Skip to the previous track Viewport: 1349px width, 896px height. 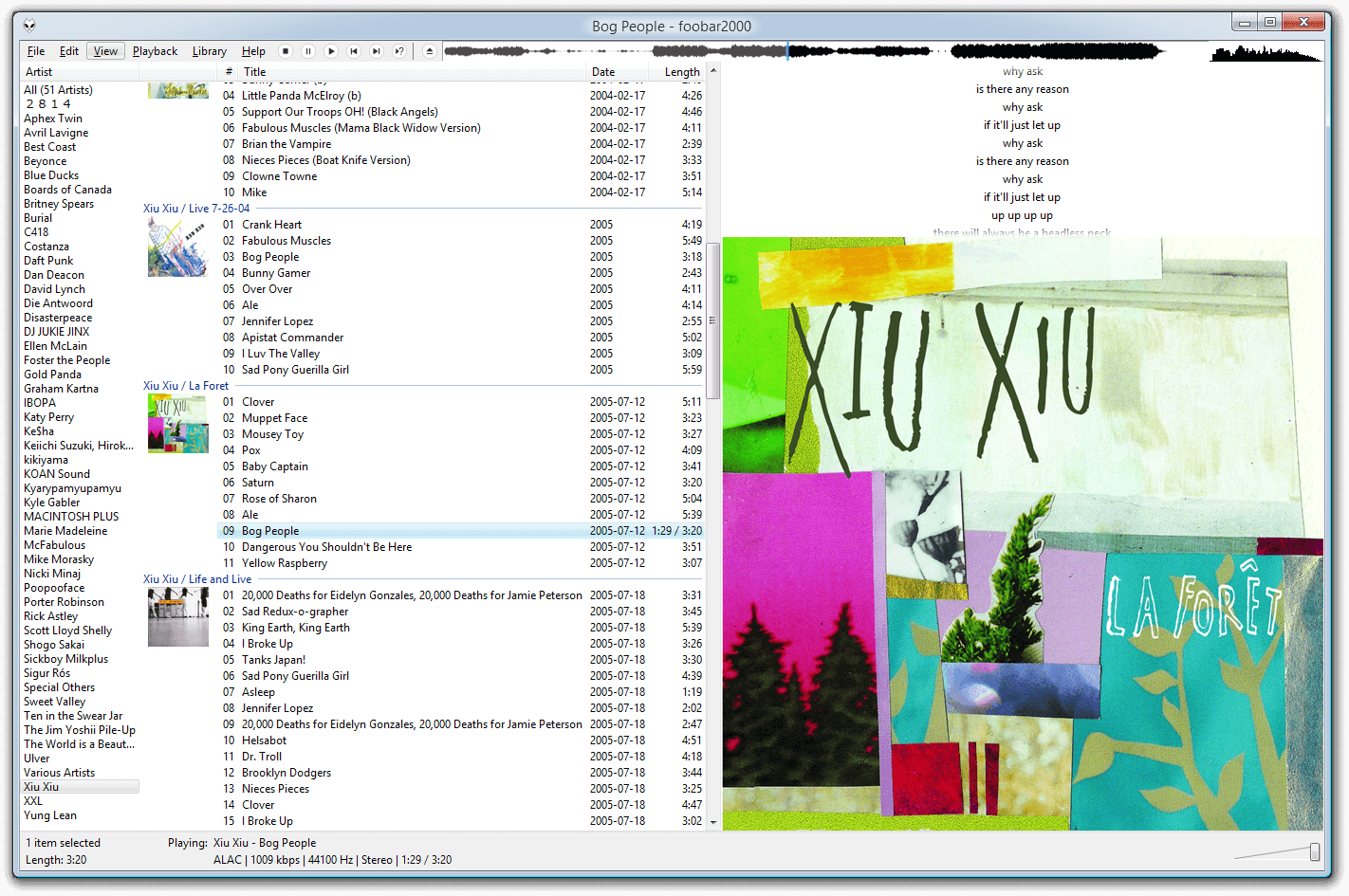(354, 51)
